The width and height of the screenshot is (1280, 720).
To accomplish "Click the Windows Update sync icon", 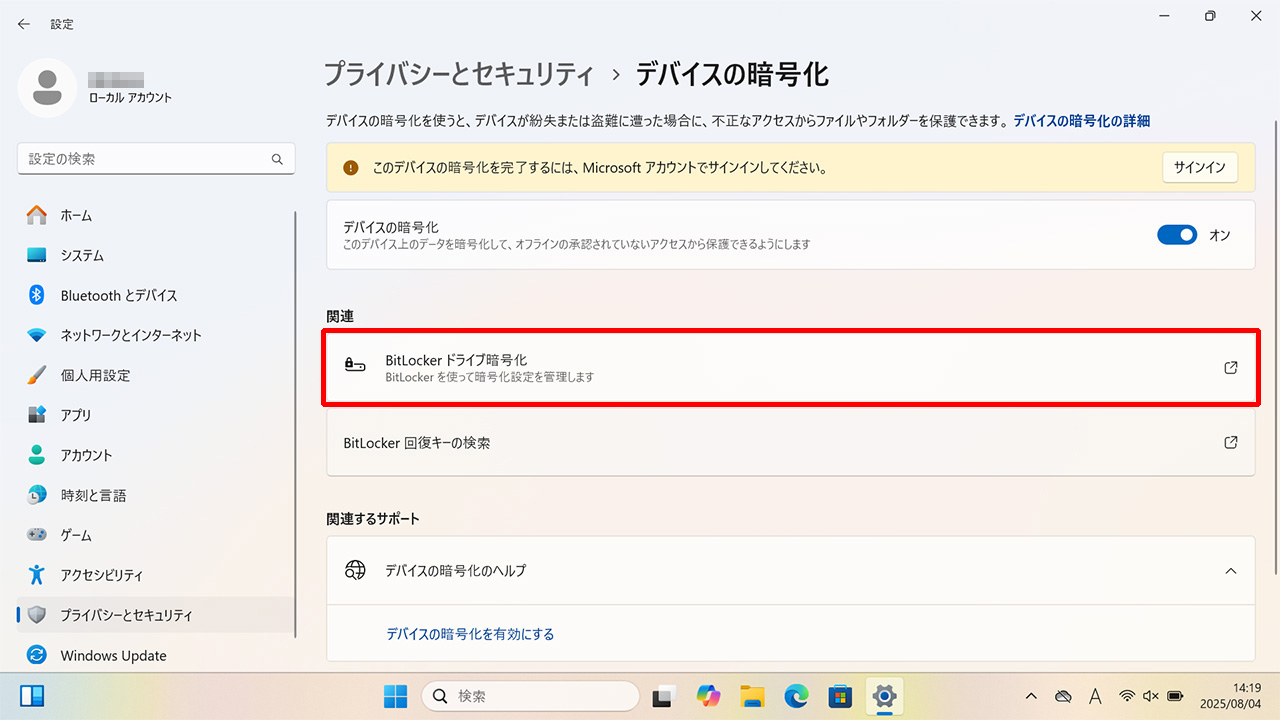I will point(37,656).
